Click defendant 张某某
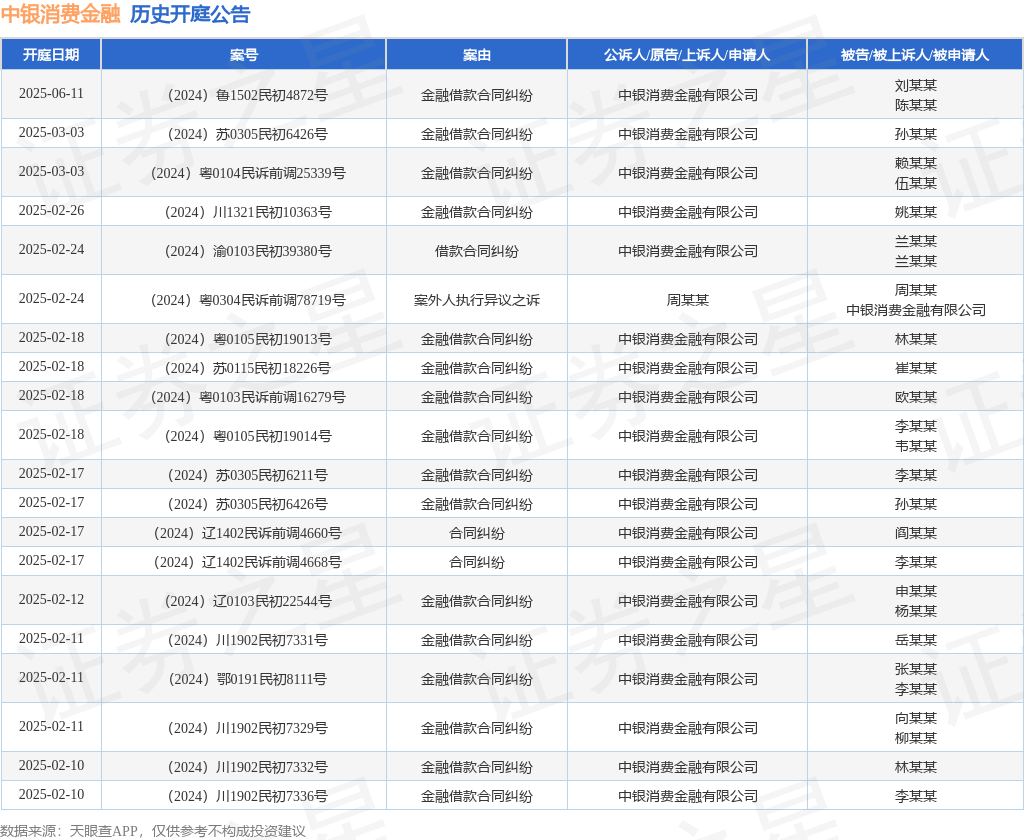This screenshot has width=1024, height=840. pos(916,670)
